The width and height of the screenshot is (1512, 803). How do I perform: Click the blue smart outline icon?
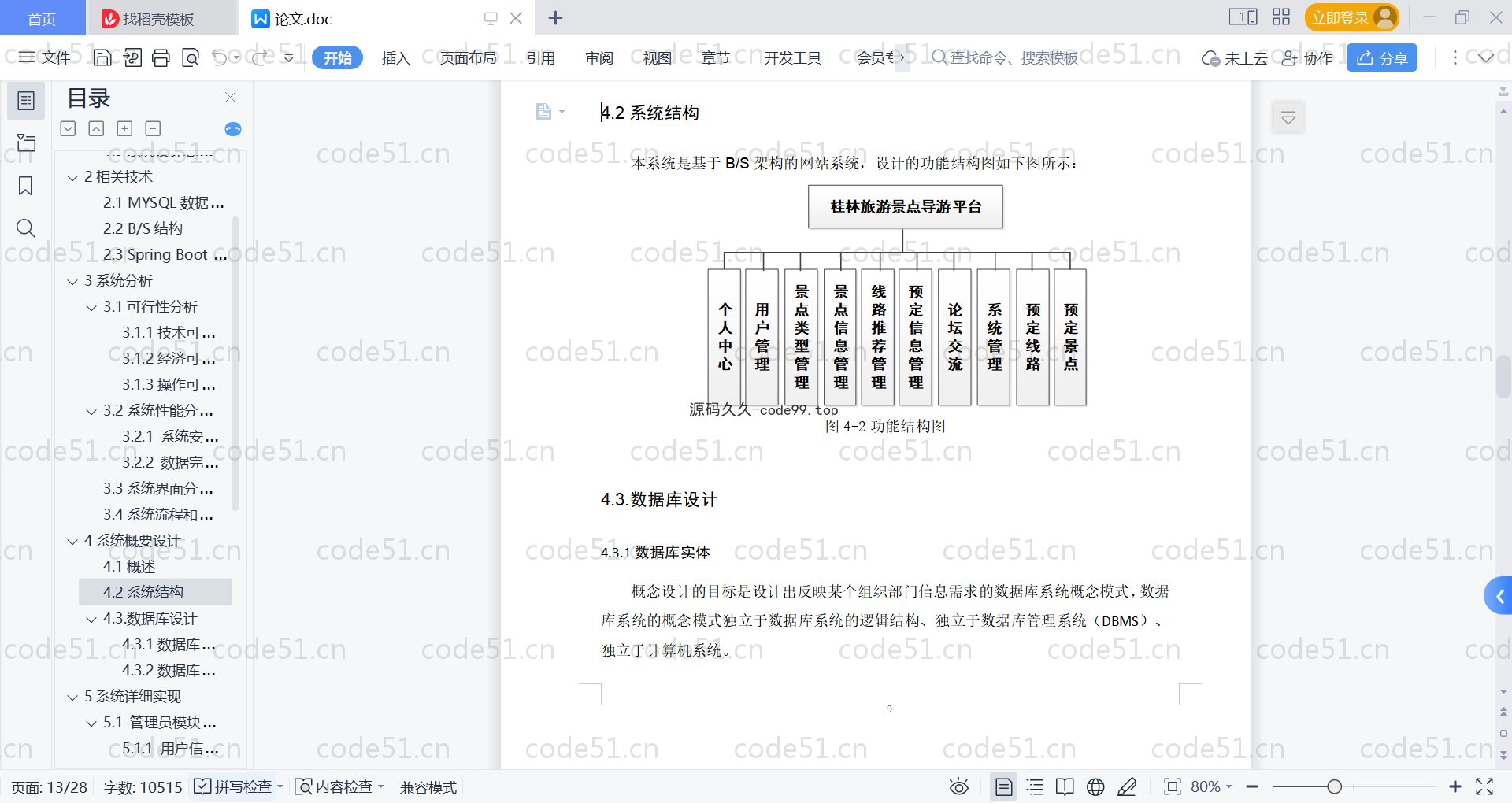click(x=233, y=129)
